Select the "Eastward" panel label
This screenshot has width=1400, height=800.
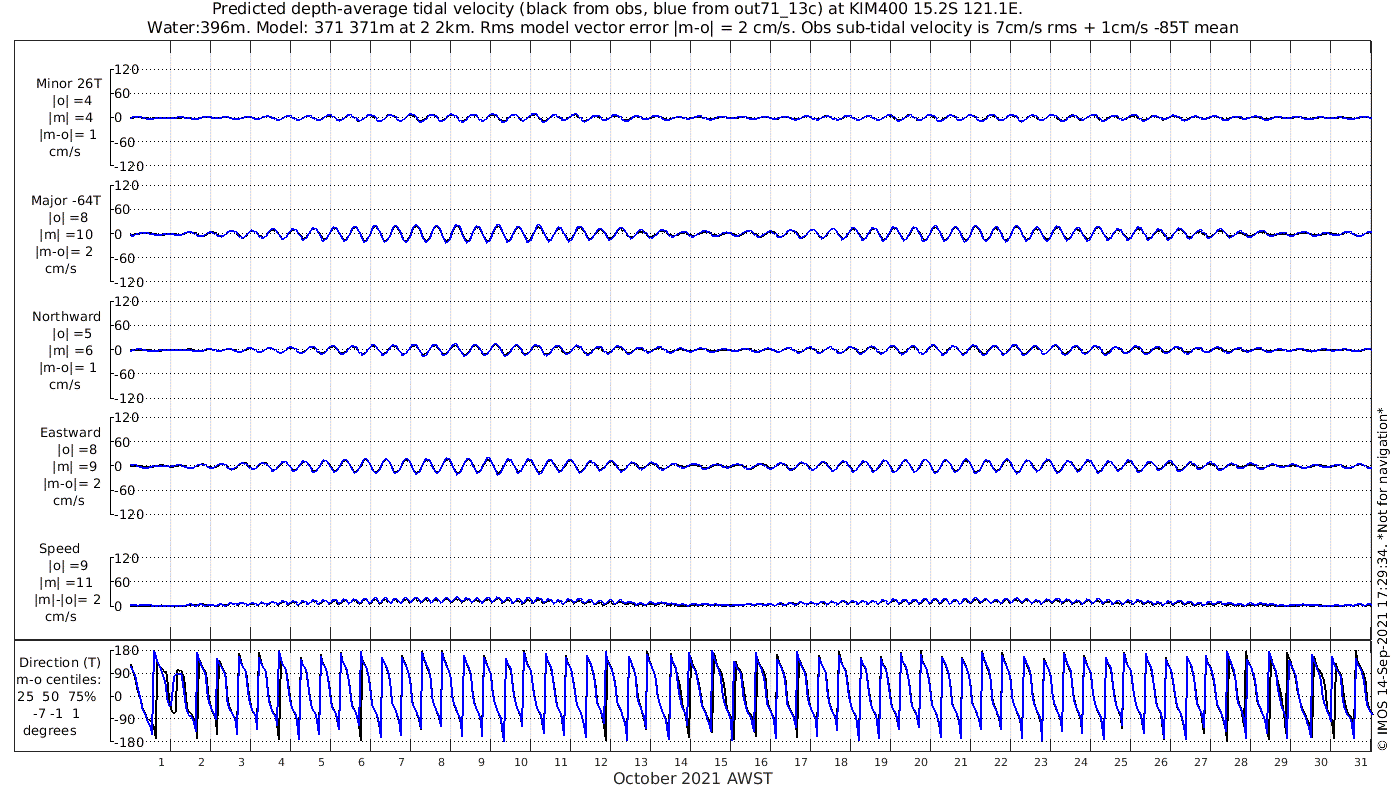[70, 433]
